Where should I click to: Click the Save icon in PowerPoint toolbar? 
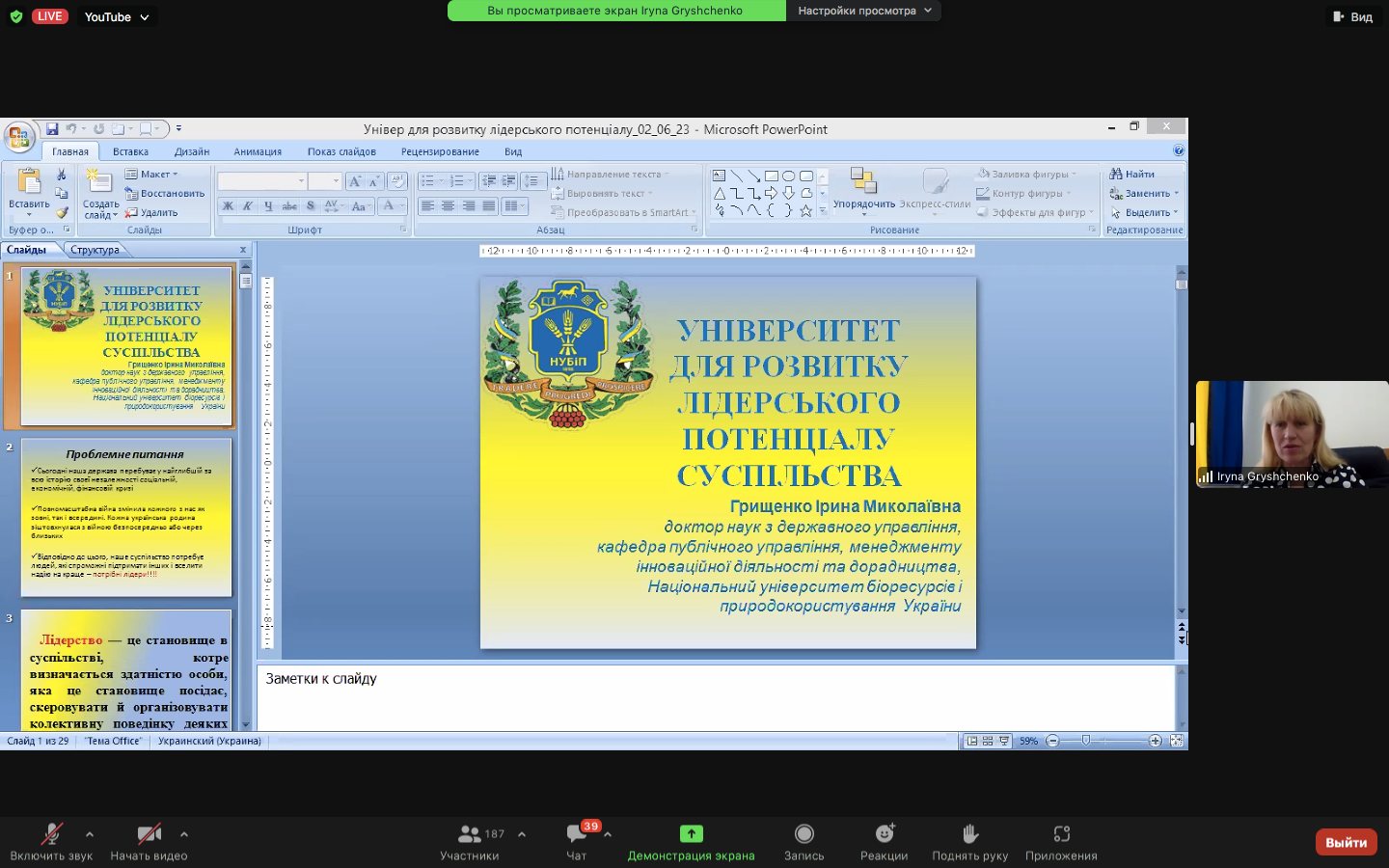(x=52, y=128)
